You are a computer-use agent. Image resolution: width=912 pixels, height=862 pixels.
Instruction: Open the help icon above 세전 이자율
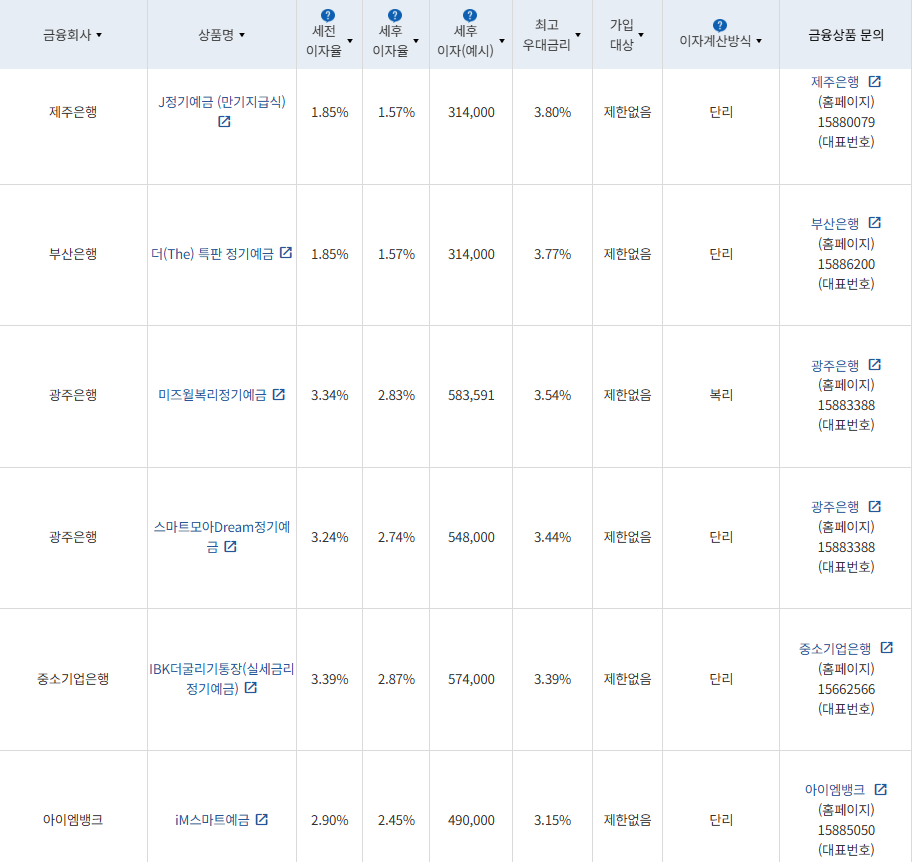(327, 16)
